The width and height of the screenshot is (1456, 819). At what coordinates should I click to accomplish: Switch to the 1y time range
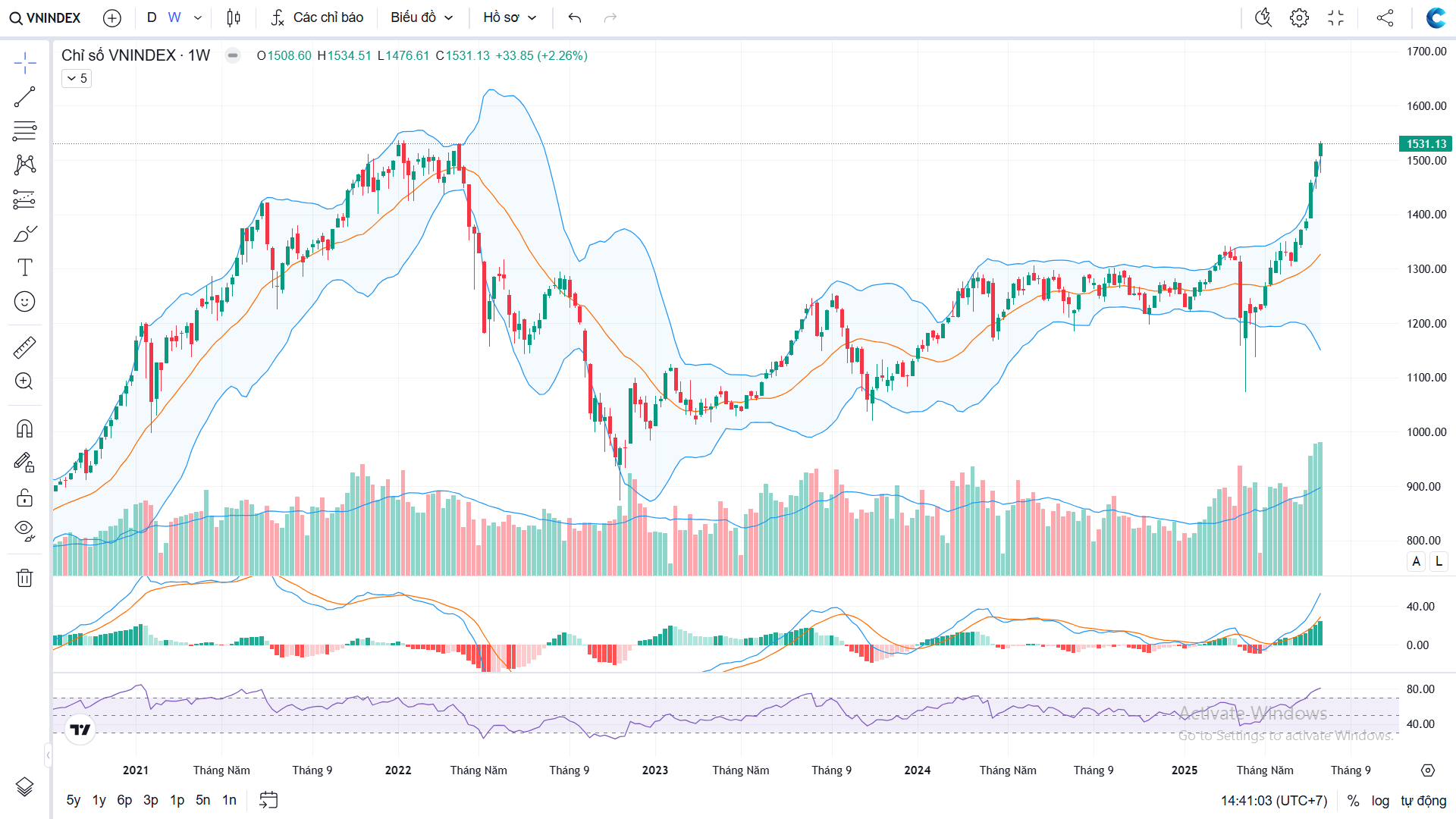pos(99,800)
